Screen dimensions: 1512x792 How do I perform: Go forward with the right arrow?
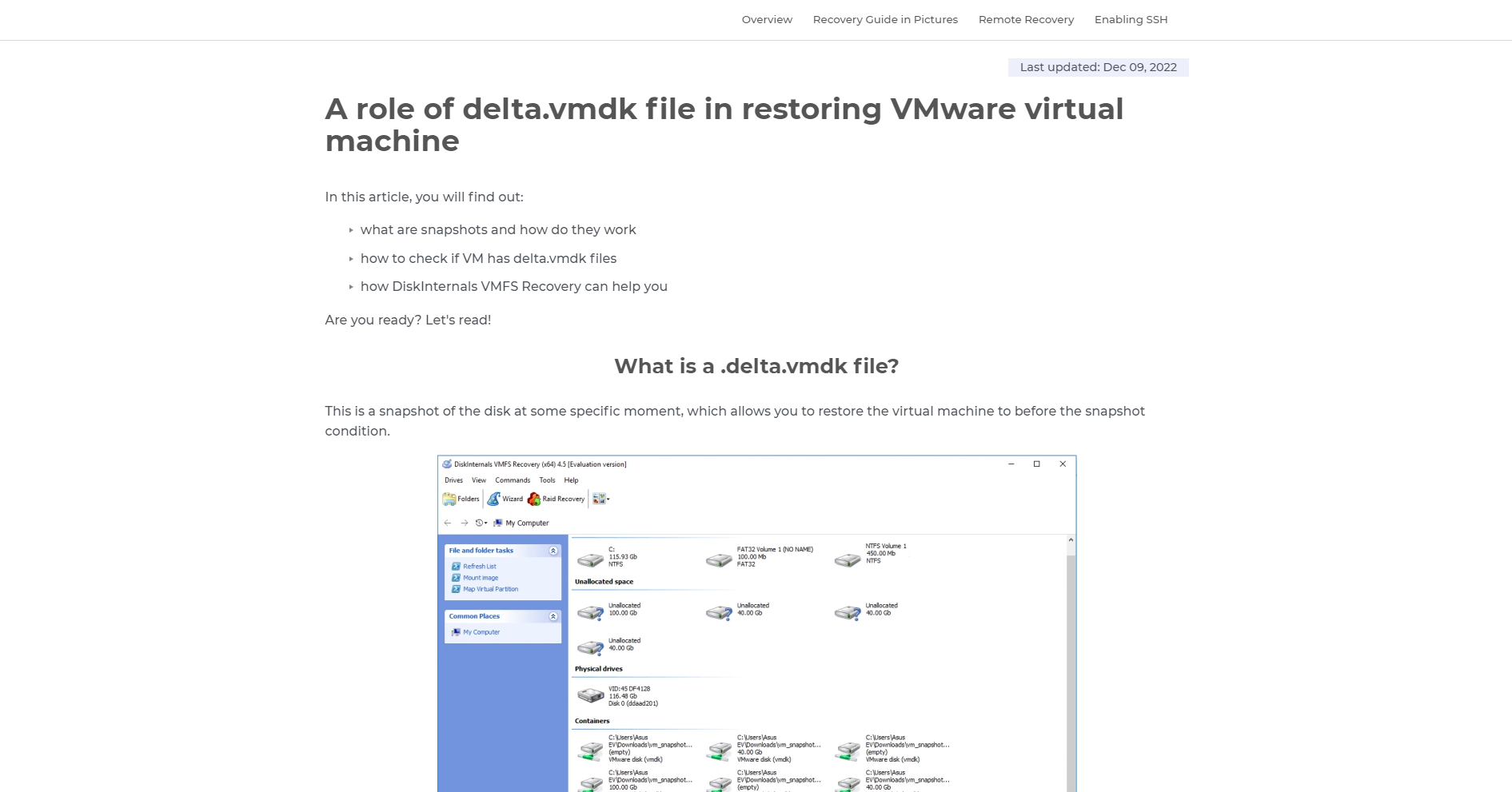point(465,523)
